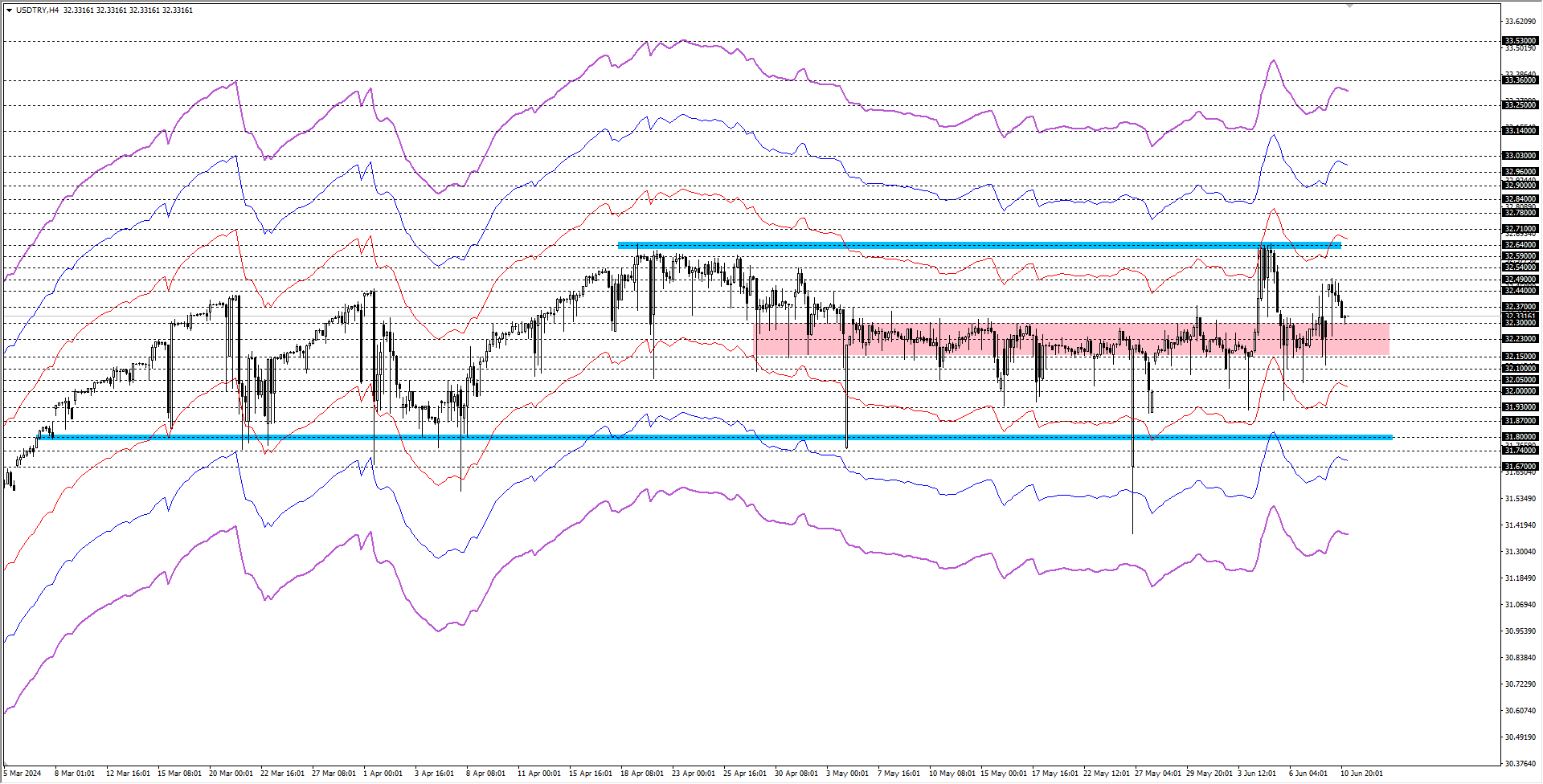This screenshot has height=784, width=1543.
Task: Click the 32.44000 price level label
Action: click(x=1520, y=291)
